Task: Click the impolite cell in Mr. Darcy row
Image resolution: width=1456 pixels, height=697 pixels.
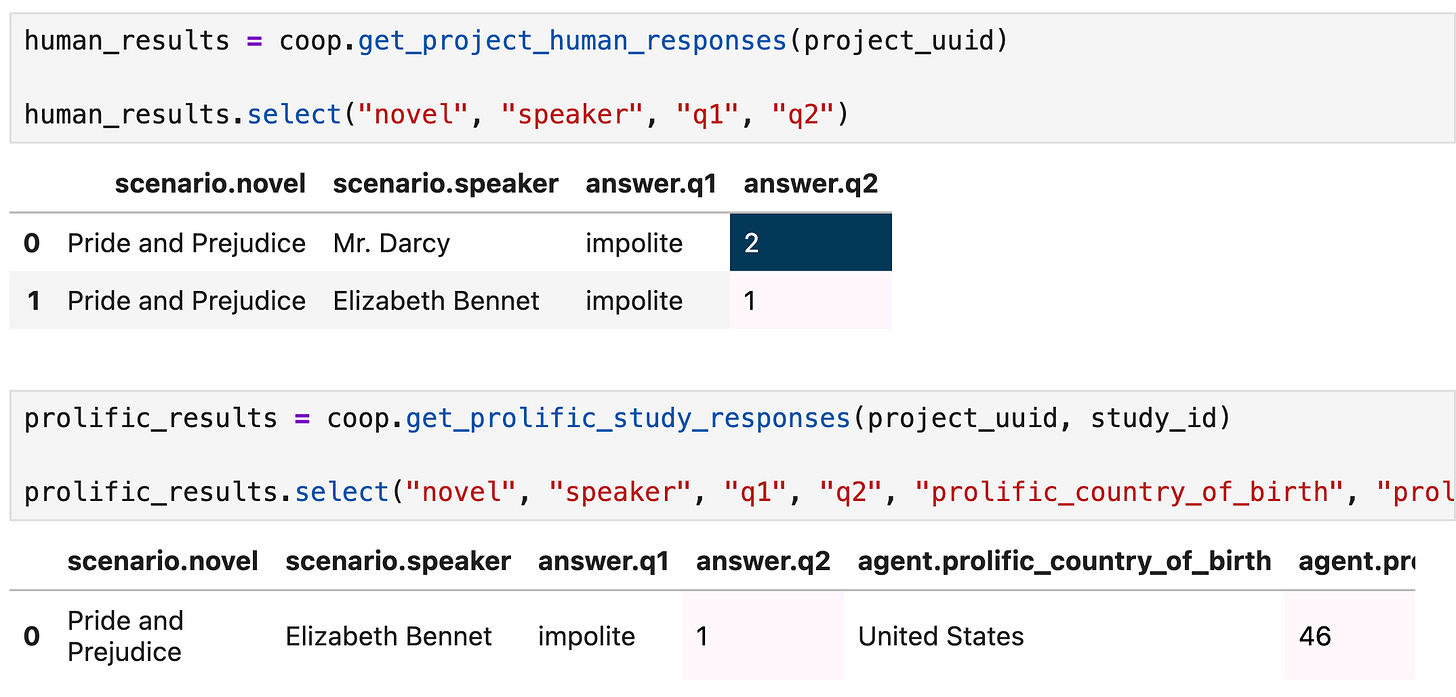Action: pos(634,243)
